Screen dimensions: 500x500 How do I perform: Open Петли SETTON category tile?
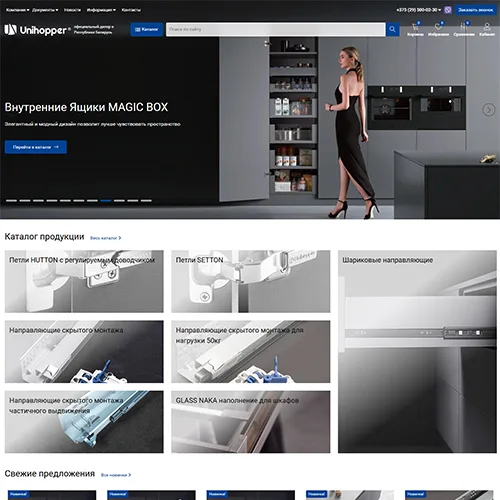pos(251,281)
